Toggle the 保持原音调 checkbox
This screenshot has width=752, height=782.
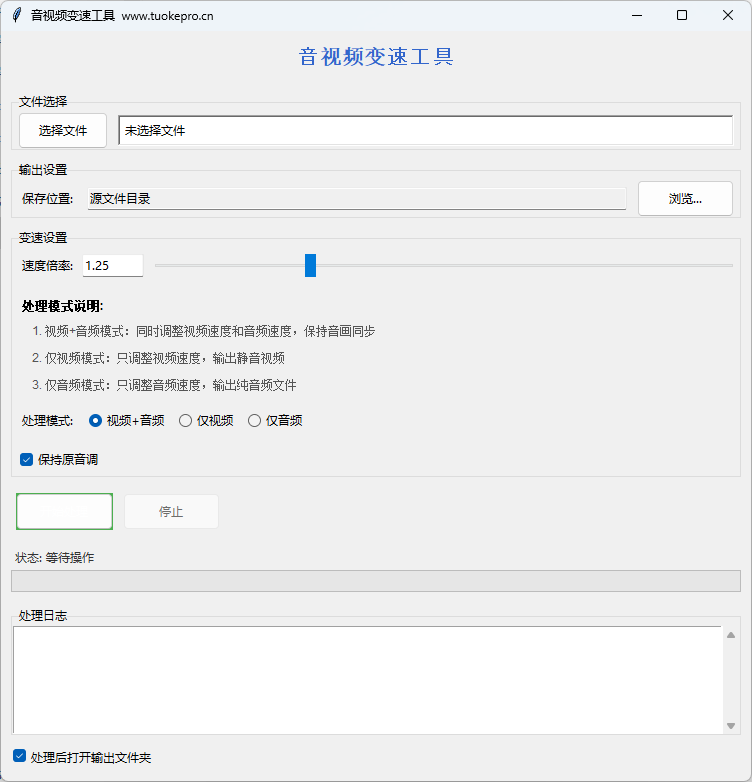click(x=27, y=460)
